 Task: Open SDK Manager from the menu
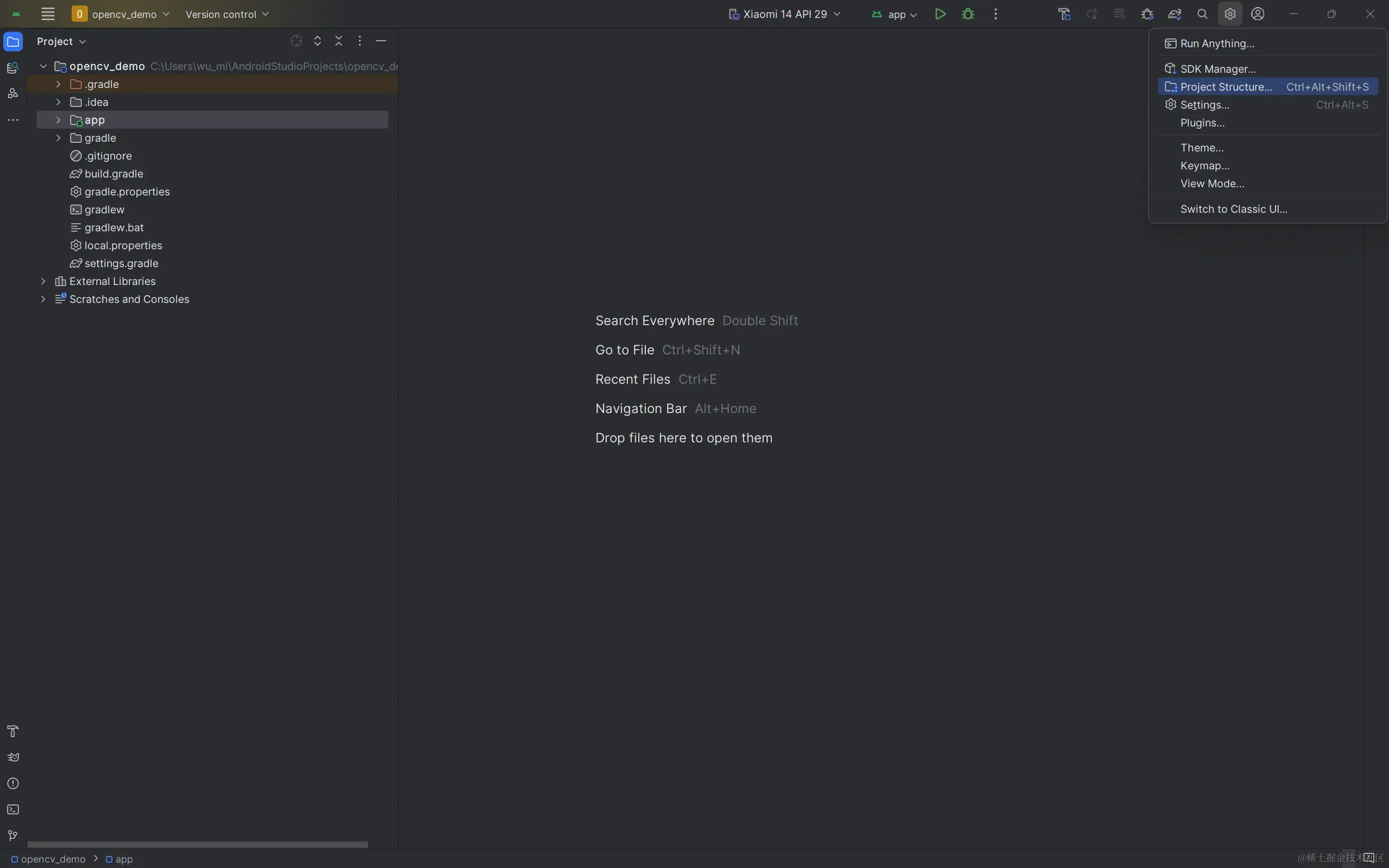(x=1268, y=68)
